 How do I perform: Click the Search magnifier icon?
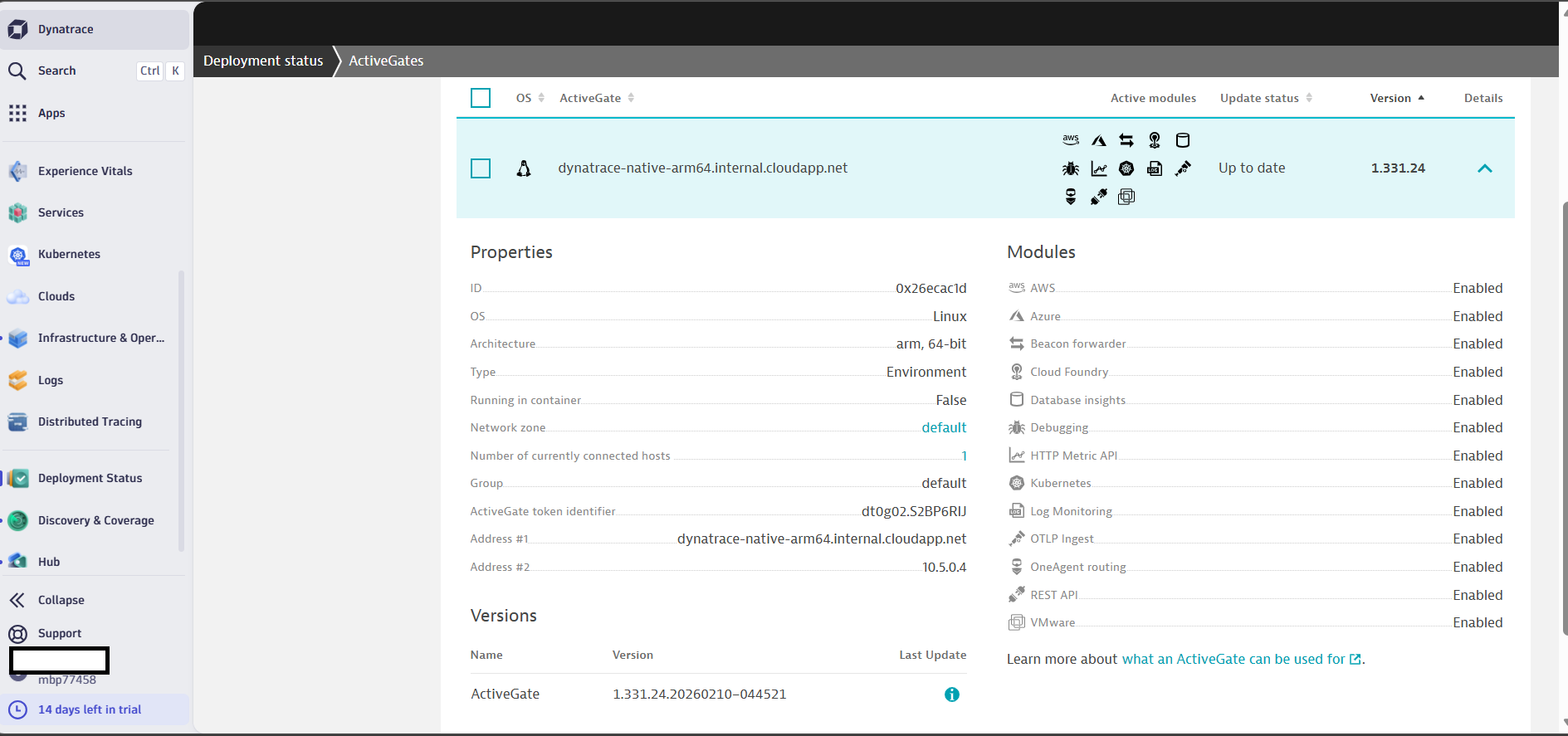(17, 71)
